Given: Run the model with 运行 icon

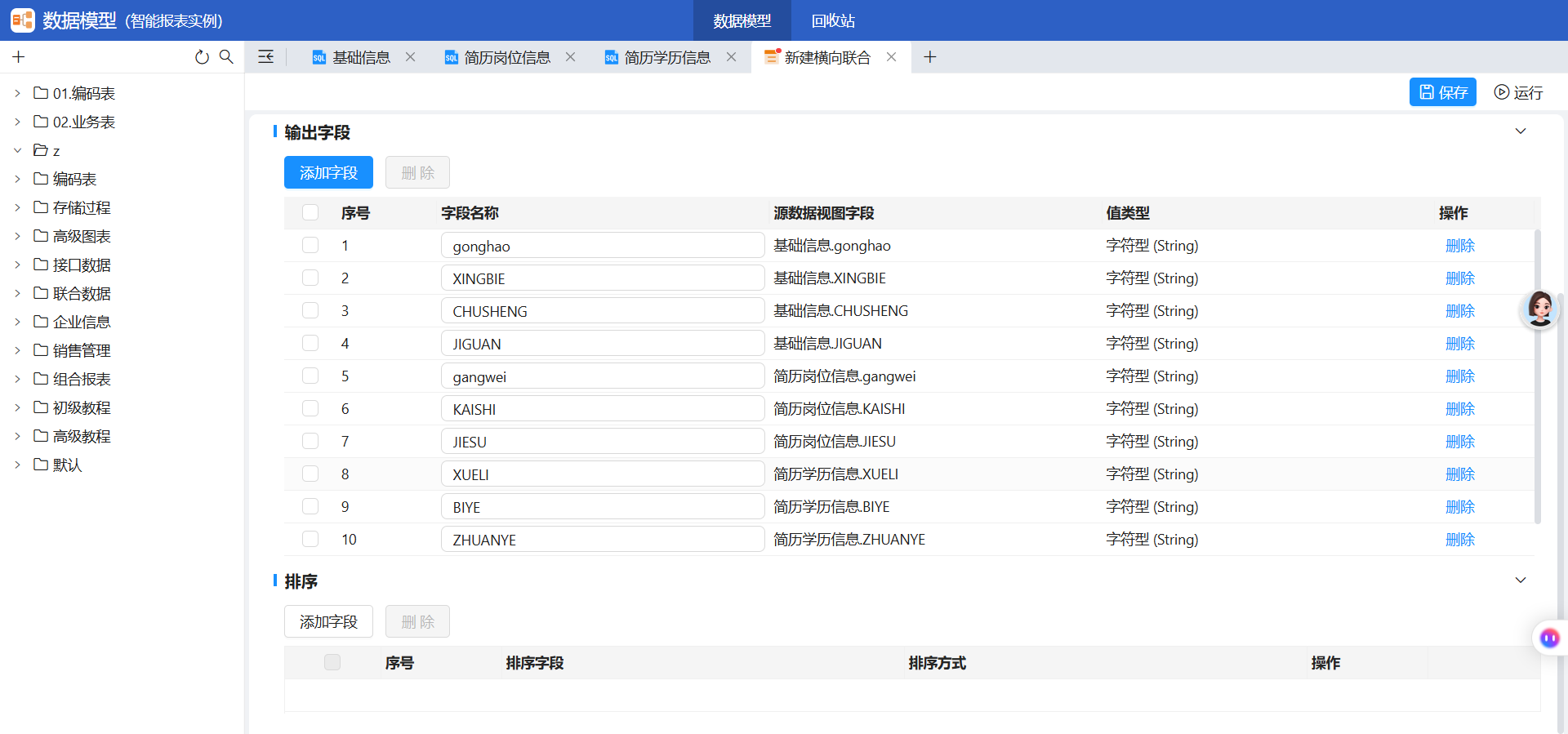Looking at the screenshot, I should tap(1518, 92).
